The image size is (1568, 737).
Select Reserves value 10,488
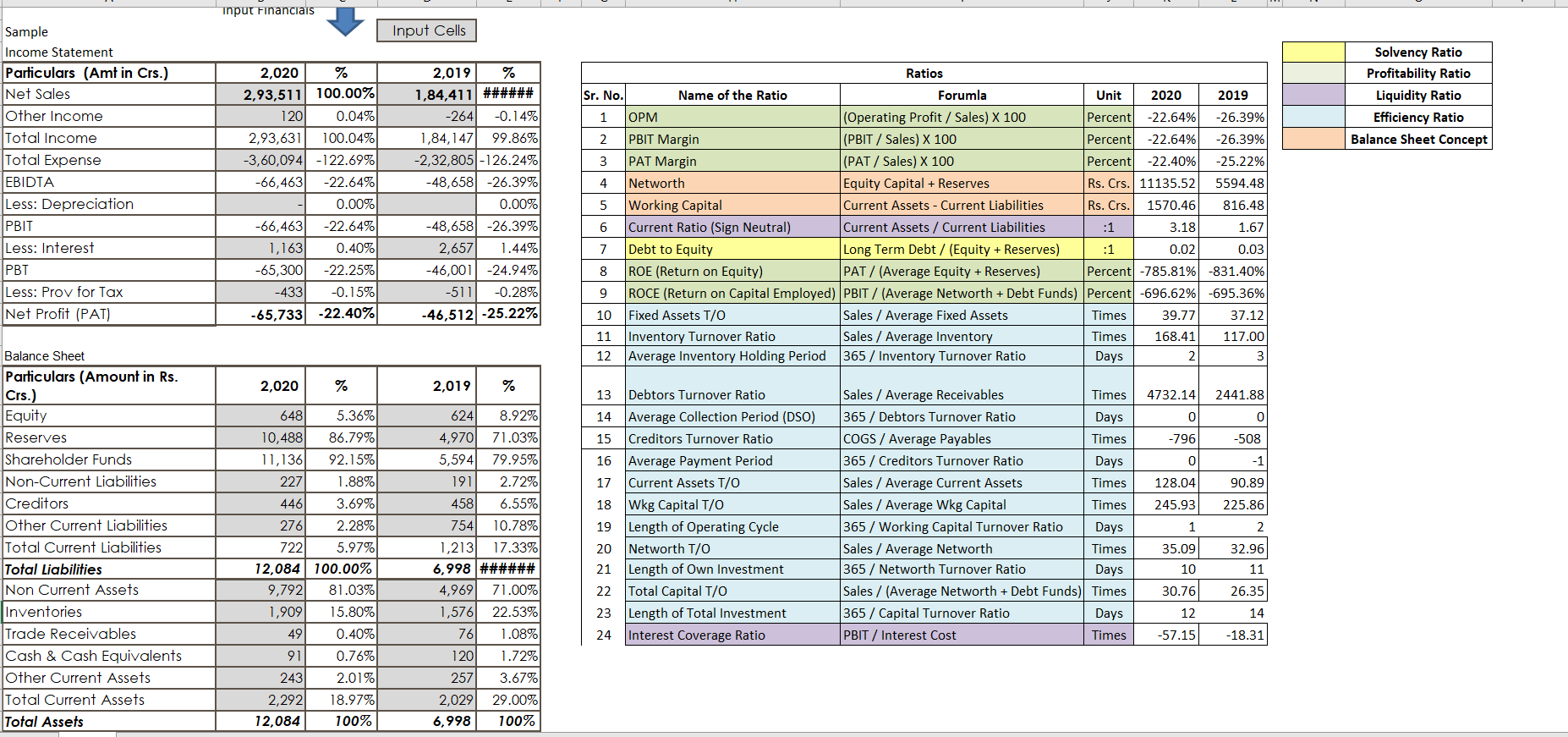click(260, 437)
